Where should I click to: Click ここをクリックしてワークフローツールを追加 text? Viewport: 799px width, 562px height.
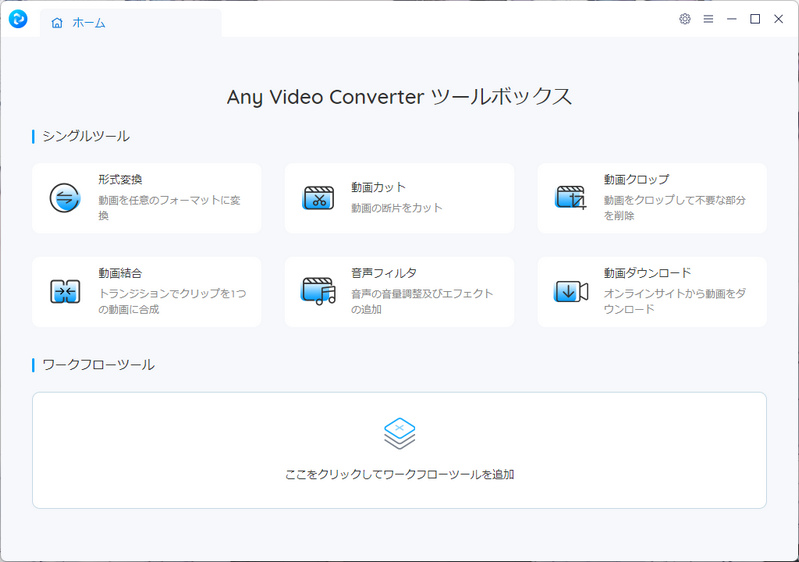point(400,474)
